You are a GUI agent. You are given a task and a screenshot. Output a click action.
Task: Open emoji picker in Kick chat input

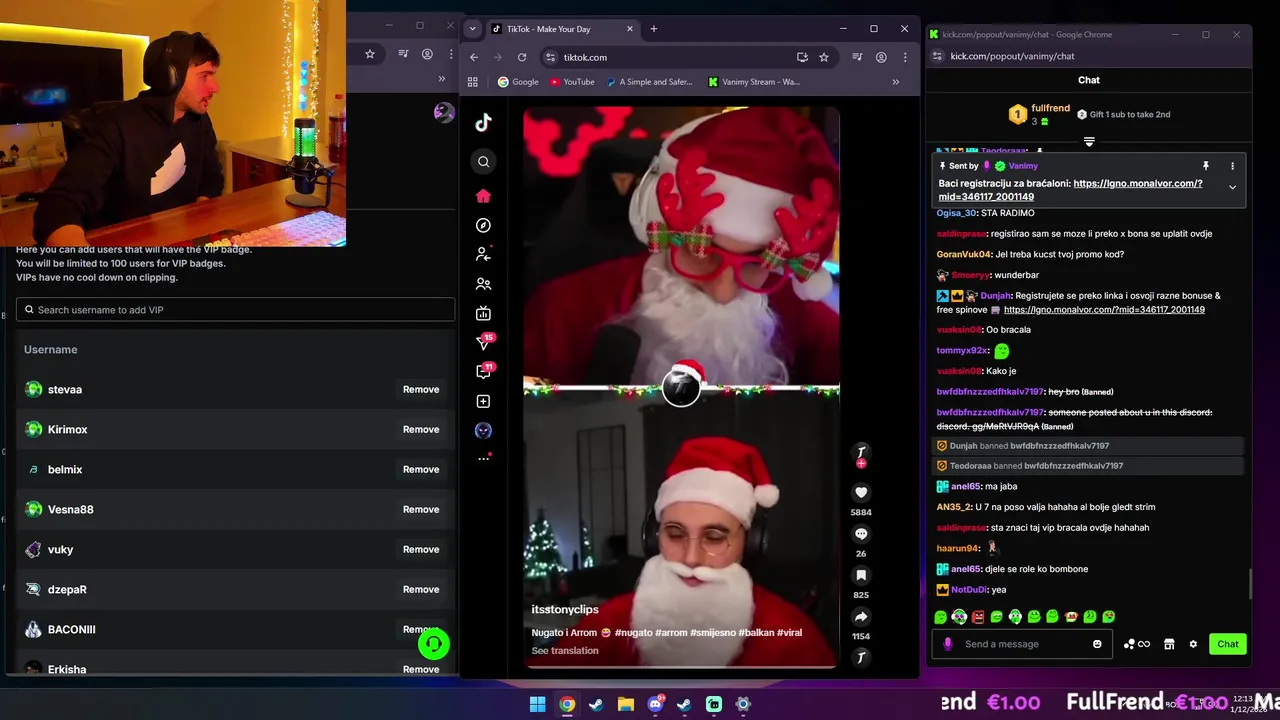click(1097, 644)
